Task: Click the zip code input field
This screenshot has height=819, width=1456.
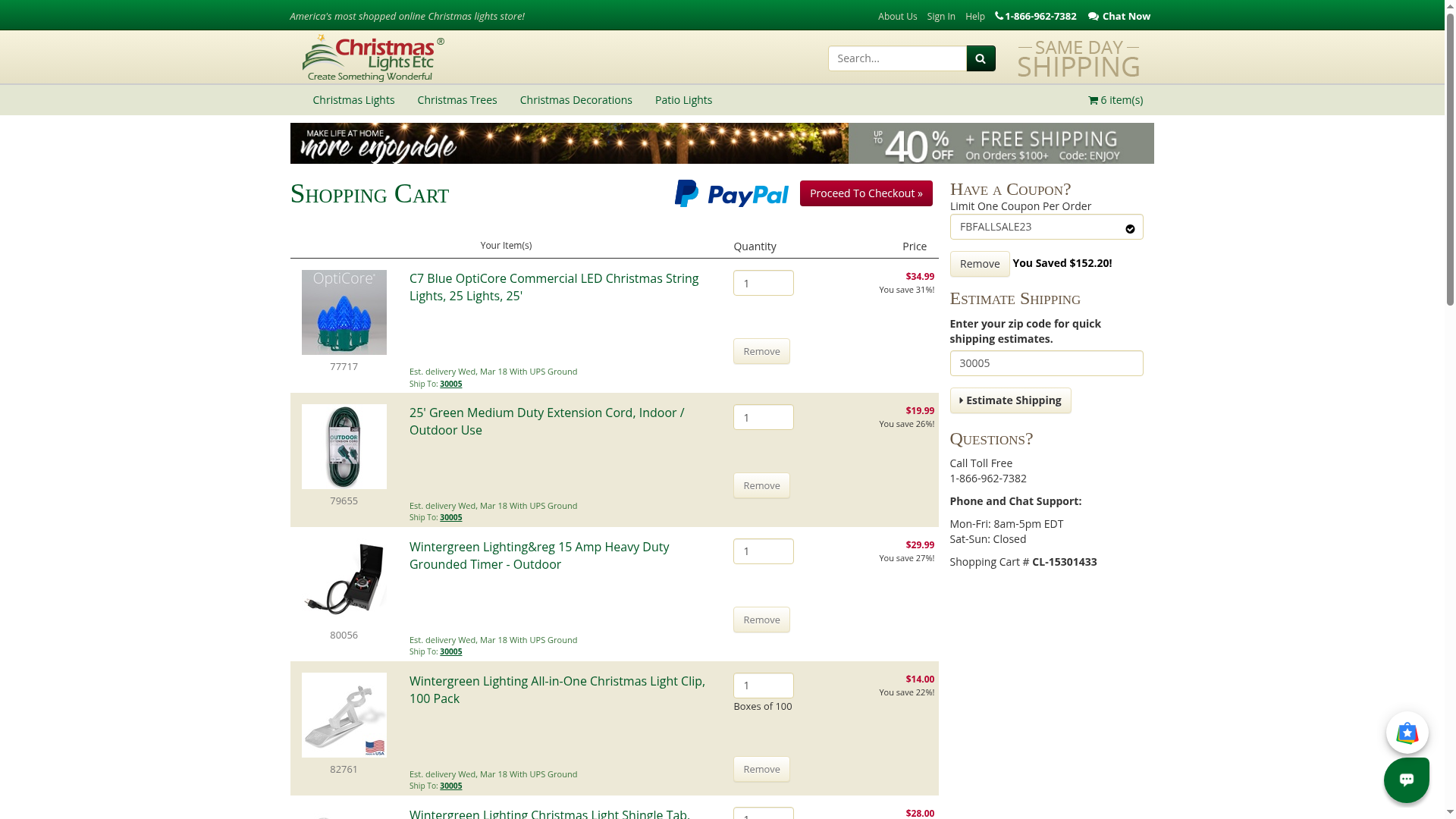Action: pyautogui.click(x=1046, y=363)
